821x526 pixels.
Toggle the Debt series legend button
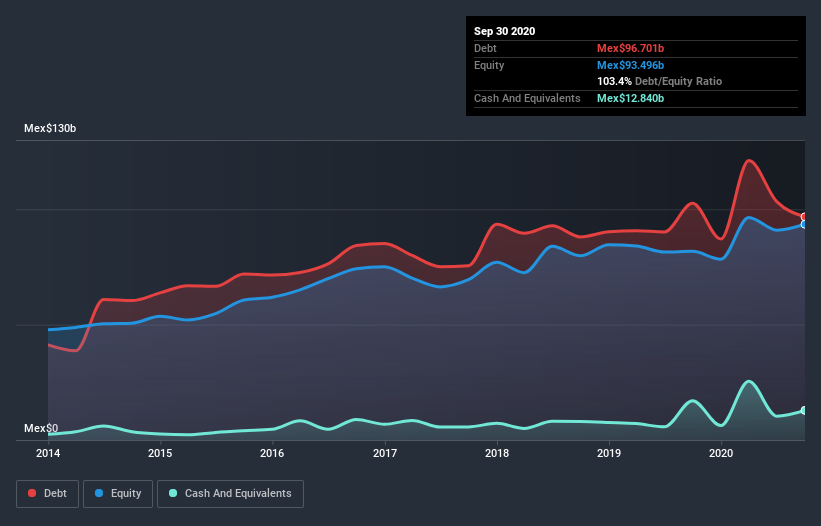[x=47, y=494]
